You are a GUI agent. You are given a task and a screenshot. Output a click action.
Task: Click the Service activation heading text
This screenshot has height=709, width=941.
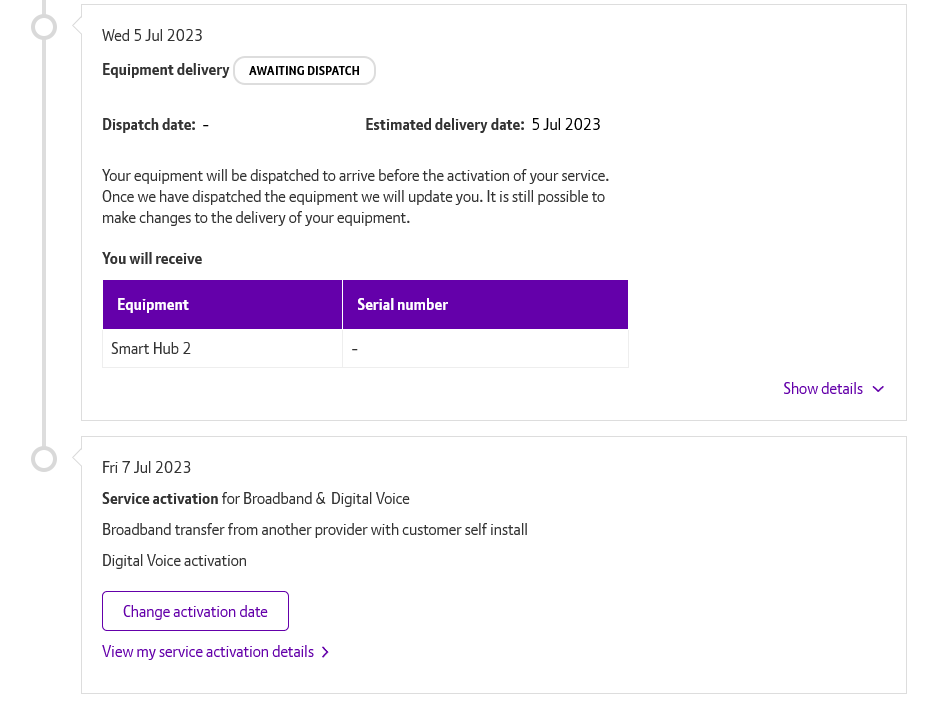coord(159,498)
